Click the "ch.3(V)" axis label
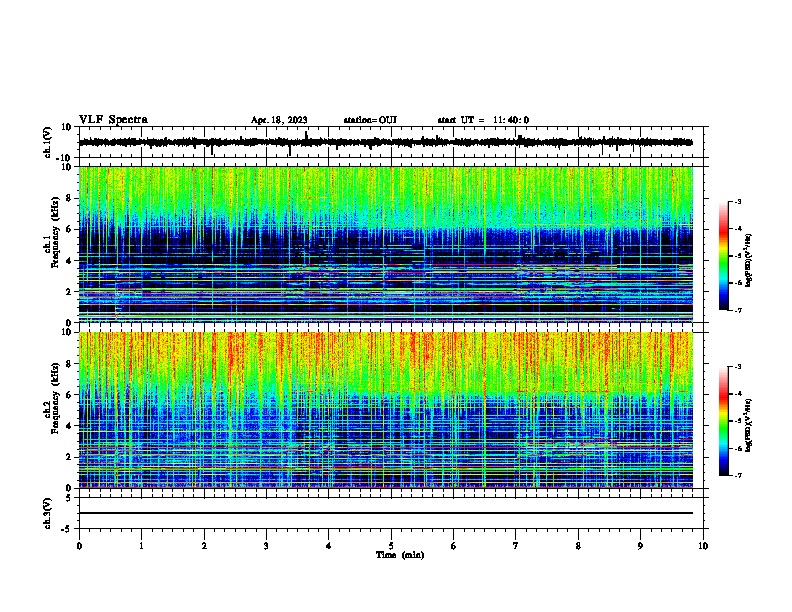 48,513
